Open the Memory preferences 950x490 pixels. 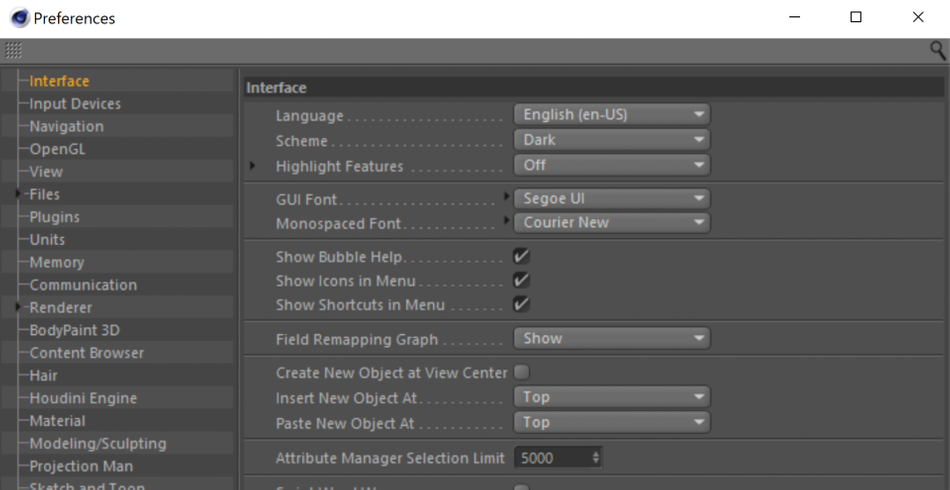coord(57,262)
